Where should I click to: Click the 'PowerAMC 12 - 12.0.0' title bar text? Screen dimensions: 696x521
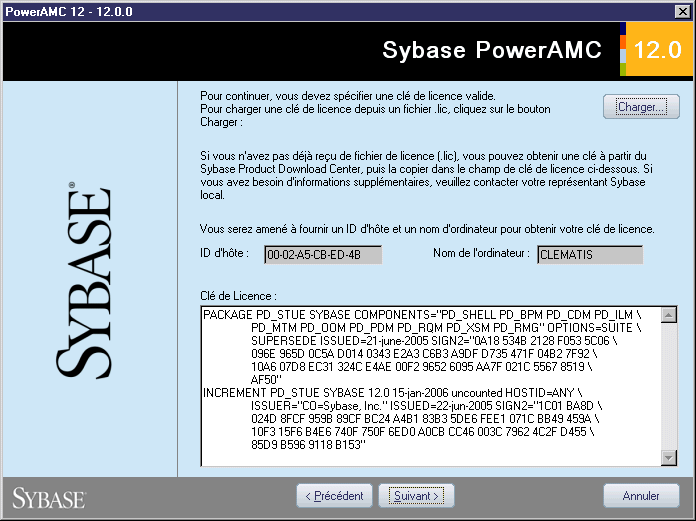pyautogui.click(x=69, y=12)
